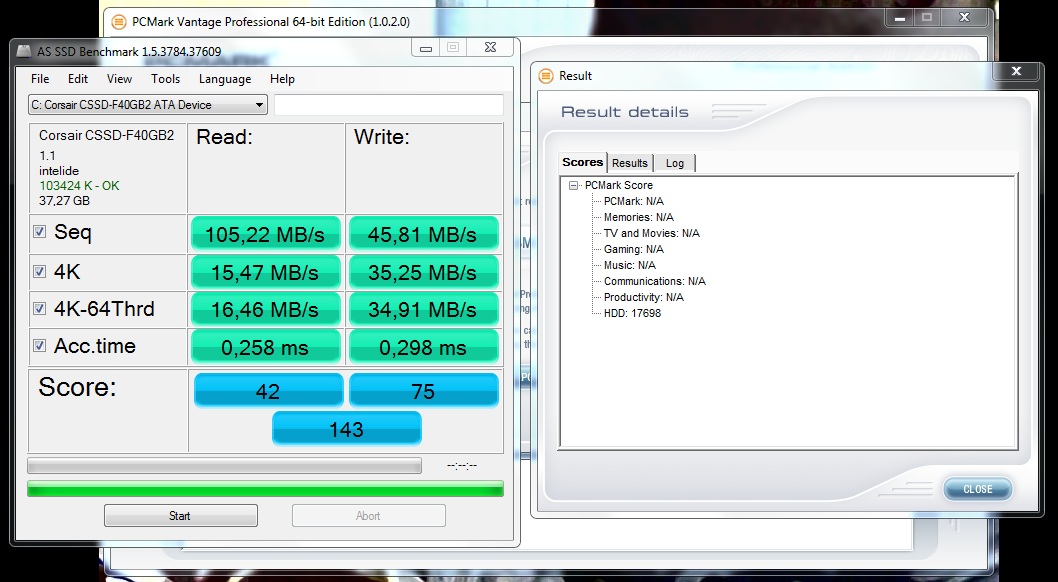Click the PCMark Vantage title bar logo icon
Screen dimensions: 1058x582
click(119, 22)
